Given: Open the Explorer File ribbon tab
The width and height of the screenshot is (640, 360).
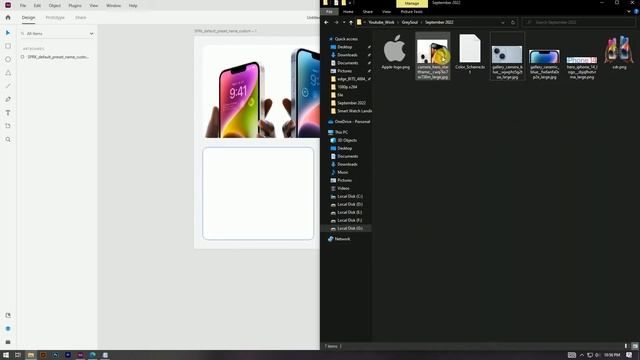Looking at the screenshot, I should (329, 12).
